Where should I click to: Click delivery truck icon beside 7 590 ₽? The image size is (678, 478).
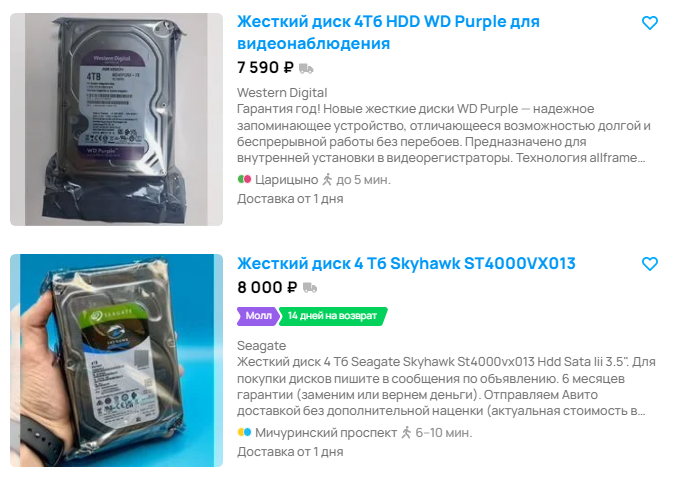(306, 68)
